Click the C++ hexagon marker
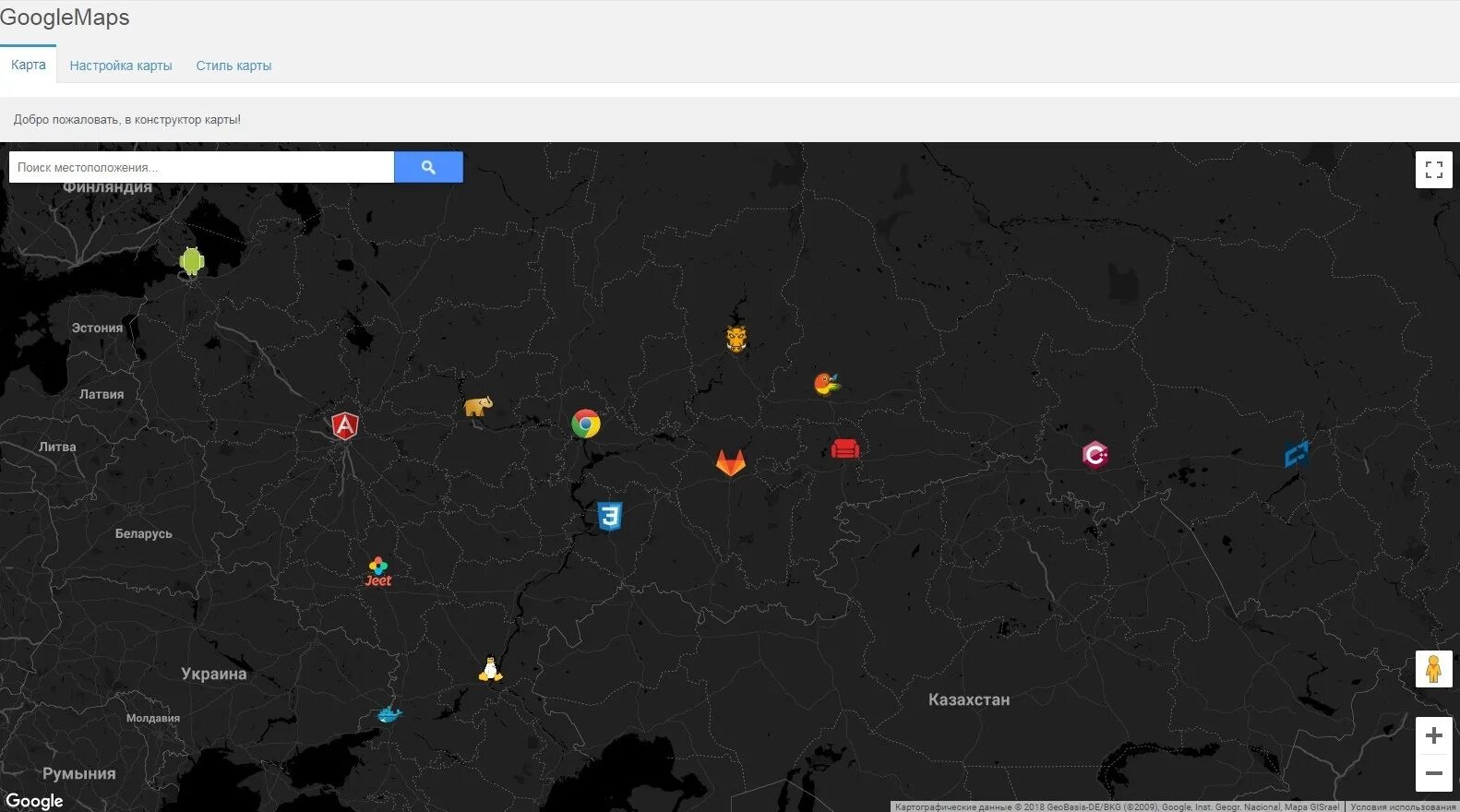Viewport: 1460px width, 812px height. pyautogui.click(x=1095, y=455)
